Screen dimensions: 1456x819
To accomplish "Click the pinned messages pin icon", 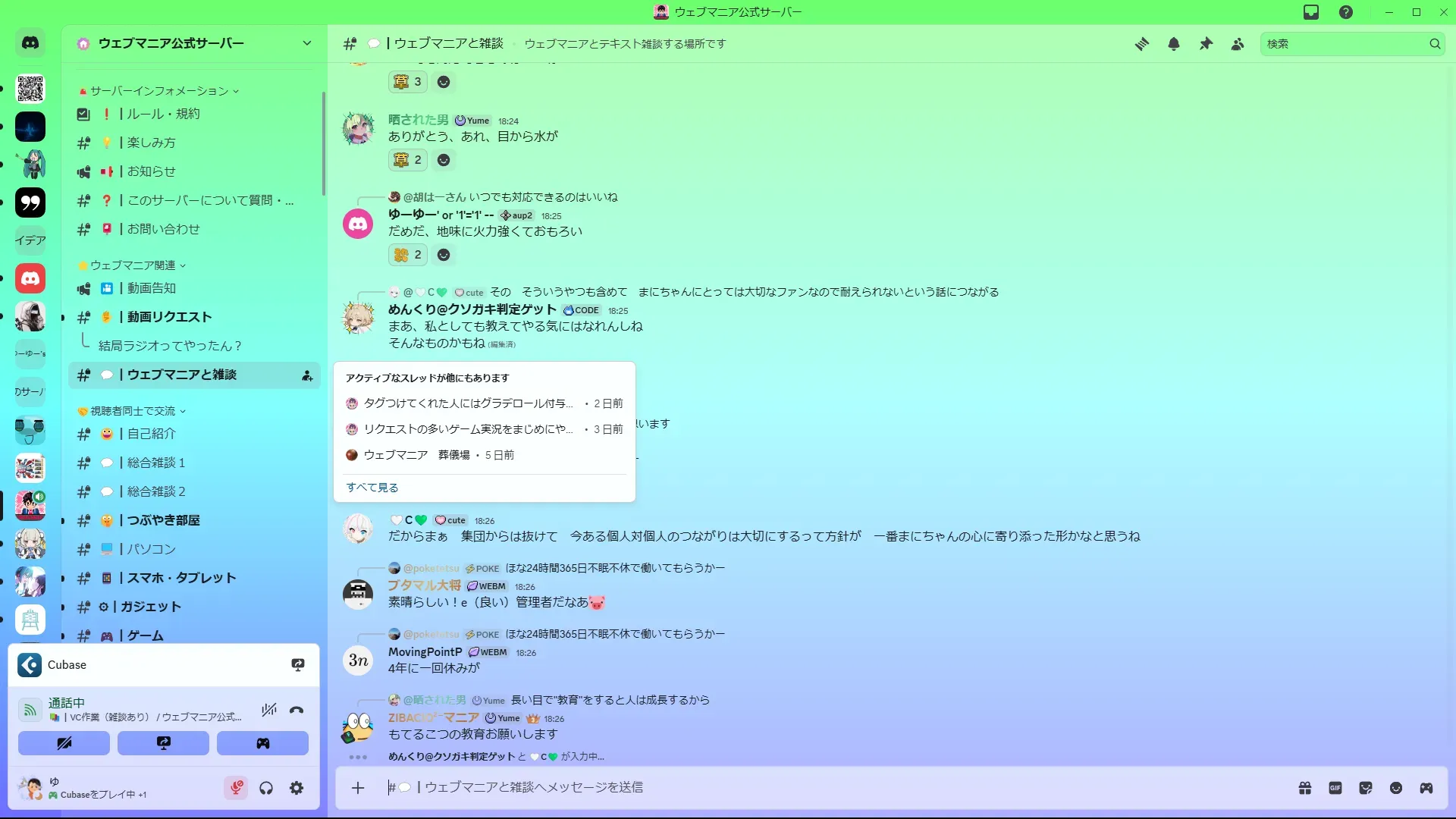I will [x=1206, y=44].
